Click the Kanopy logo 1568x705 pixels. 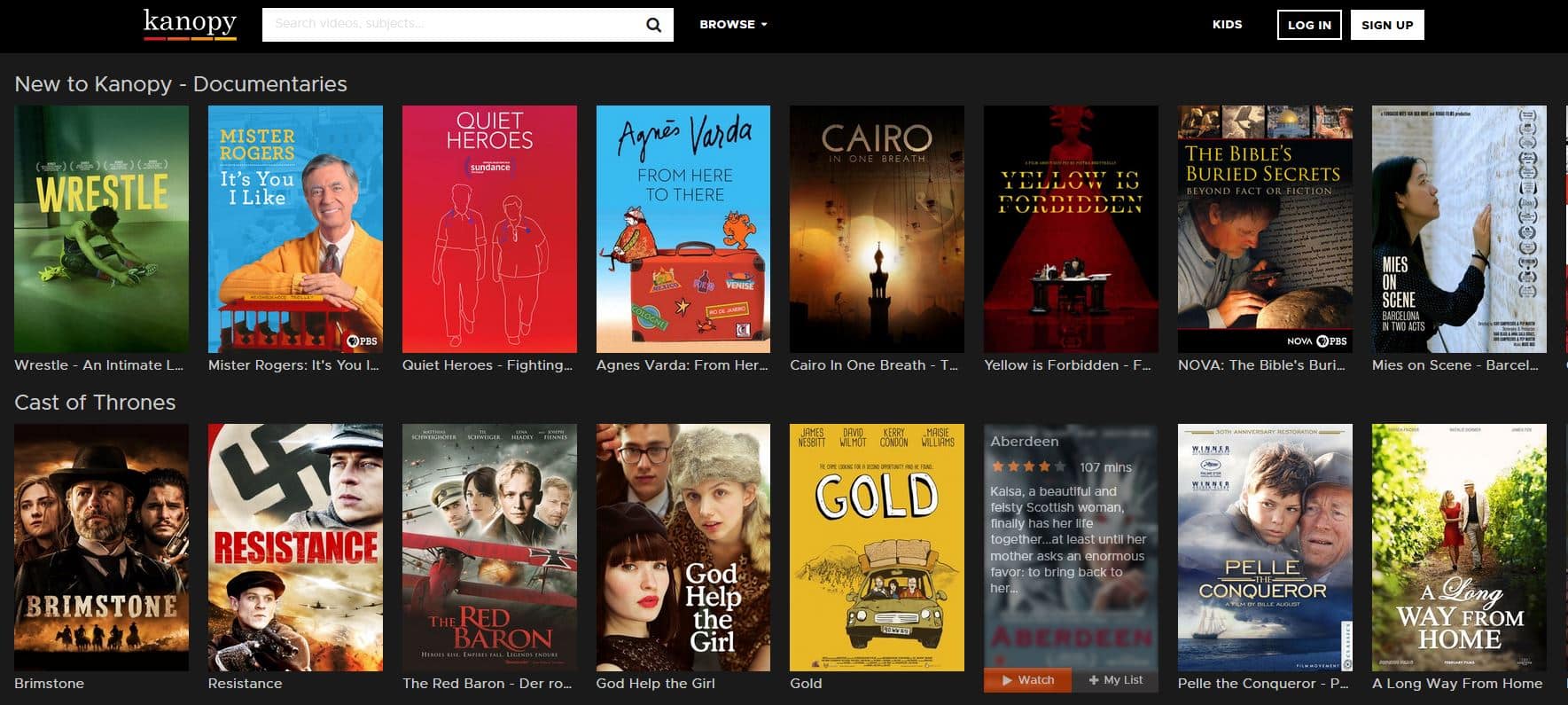(x=190, y=24)
